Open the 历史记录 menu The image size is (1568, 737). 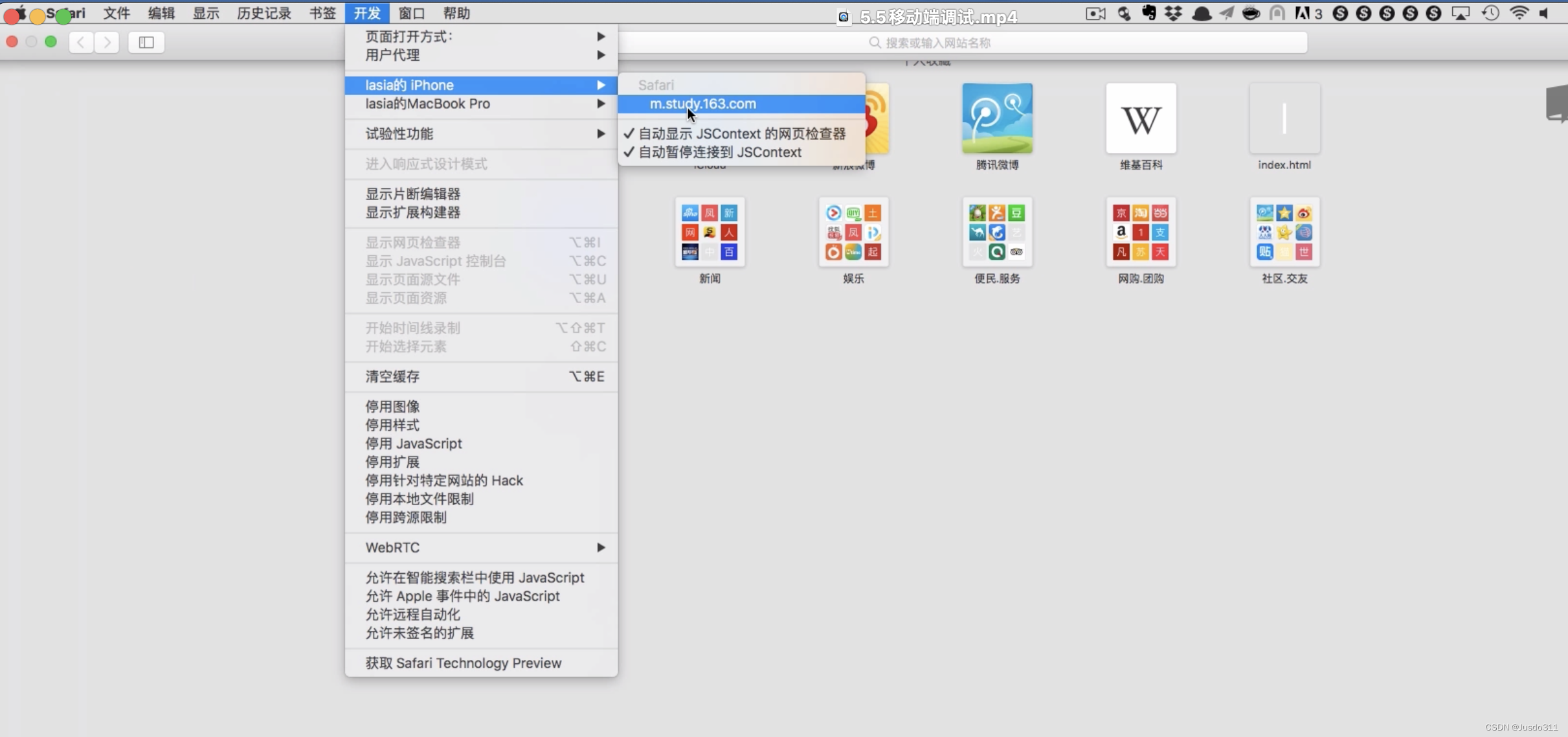click(264, 13)
